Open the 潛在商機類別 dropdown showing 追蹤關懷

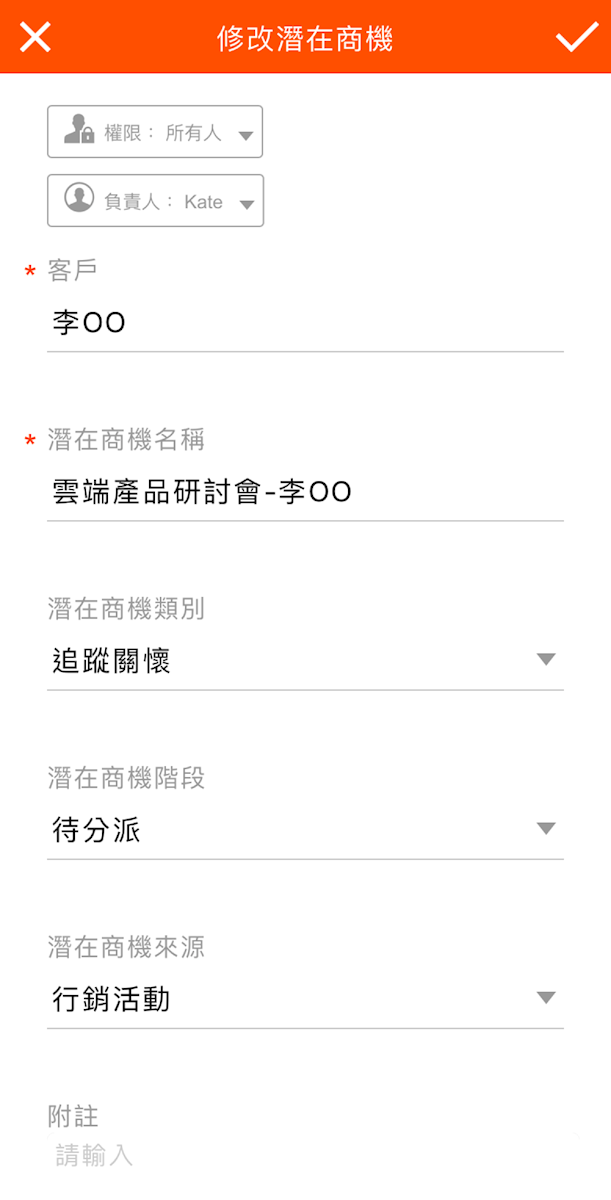pyautogui.click(x=290, y=661)
